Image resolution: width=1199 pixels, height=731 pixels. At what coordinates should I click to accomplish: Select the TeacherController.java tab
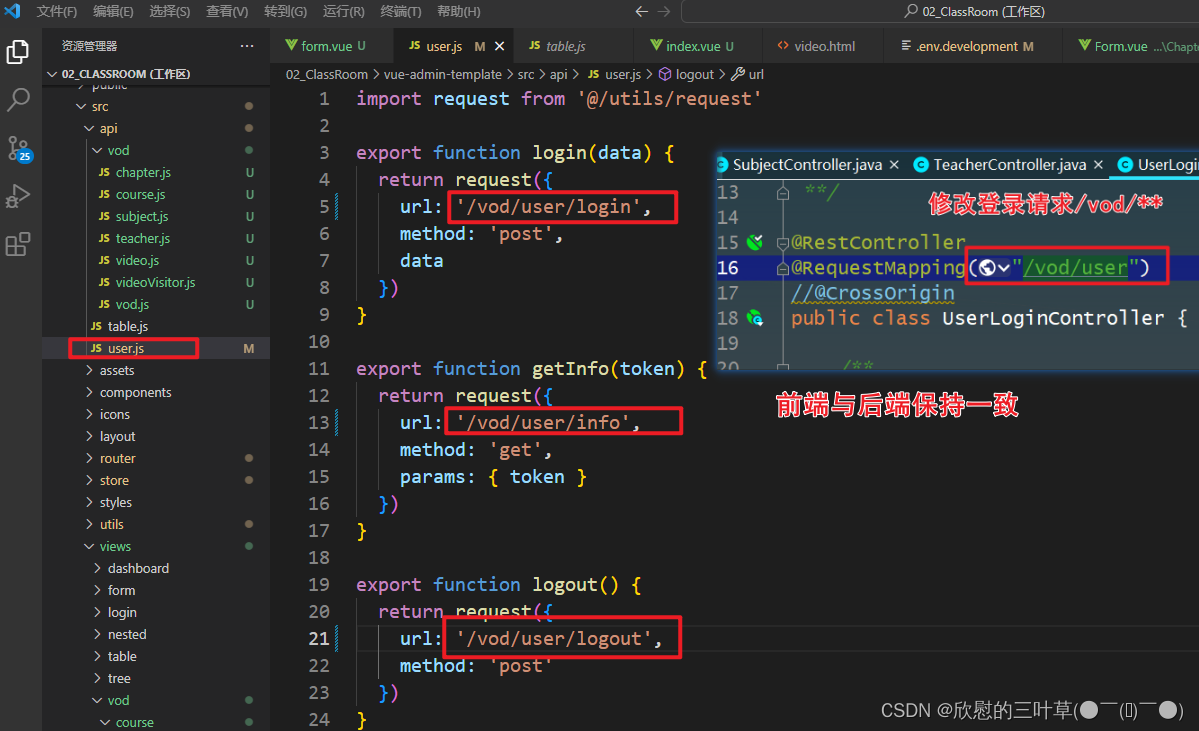pos(1009,164)
